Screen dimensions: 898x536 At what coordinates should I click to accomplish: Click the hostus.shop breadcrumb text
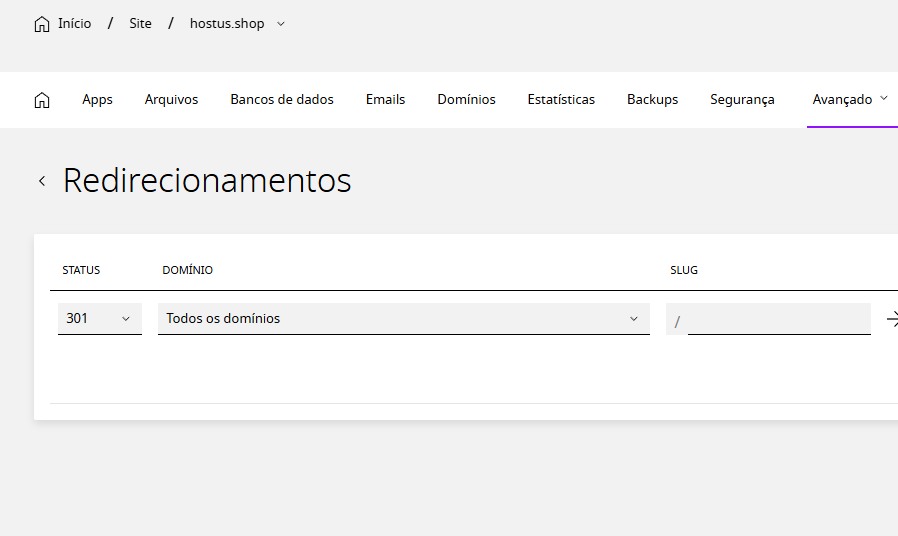227,23
